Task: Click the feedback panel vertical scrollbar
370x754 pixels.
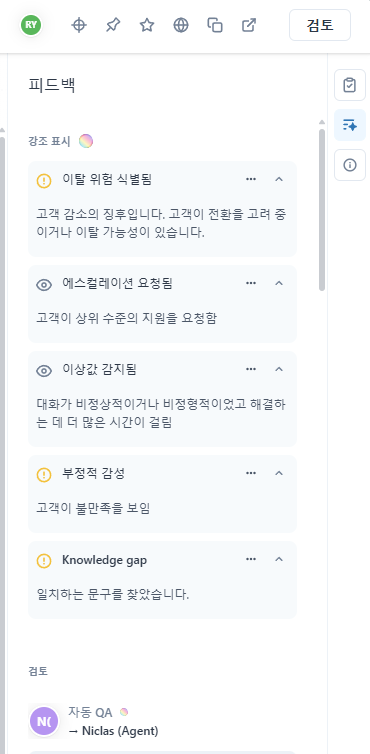Action: click(322, 210)
